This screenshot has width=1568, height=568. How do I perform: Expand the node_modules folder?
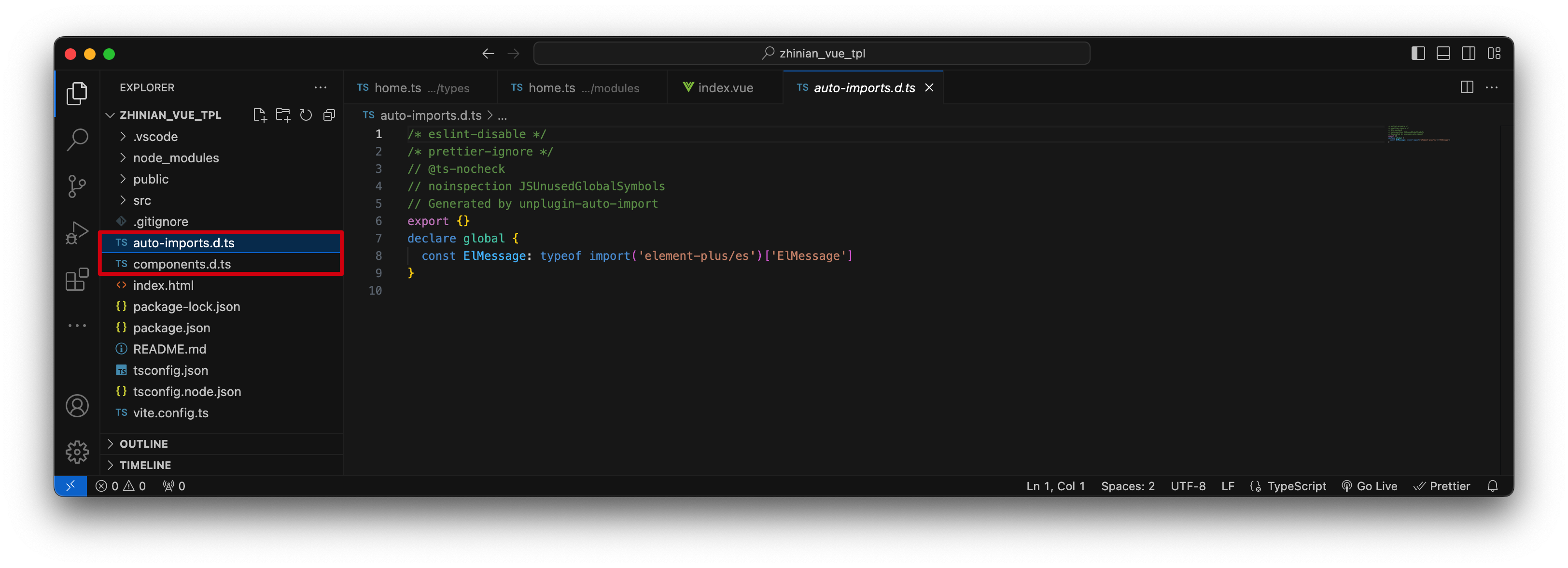(223, 157)
